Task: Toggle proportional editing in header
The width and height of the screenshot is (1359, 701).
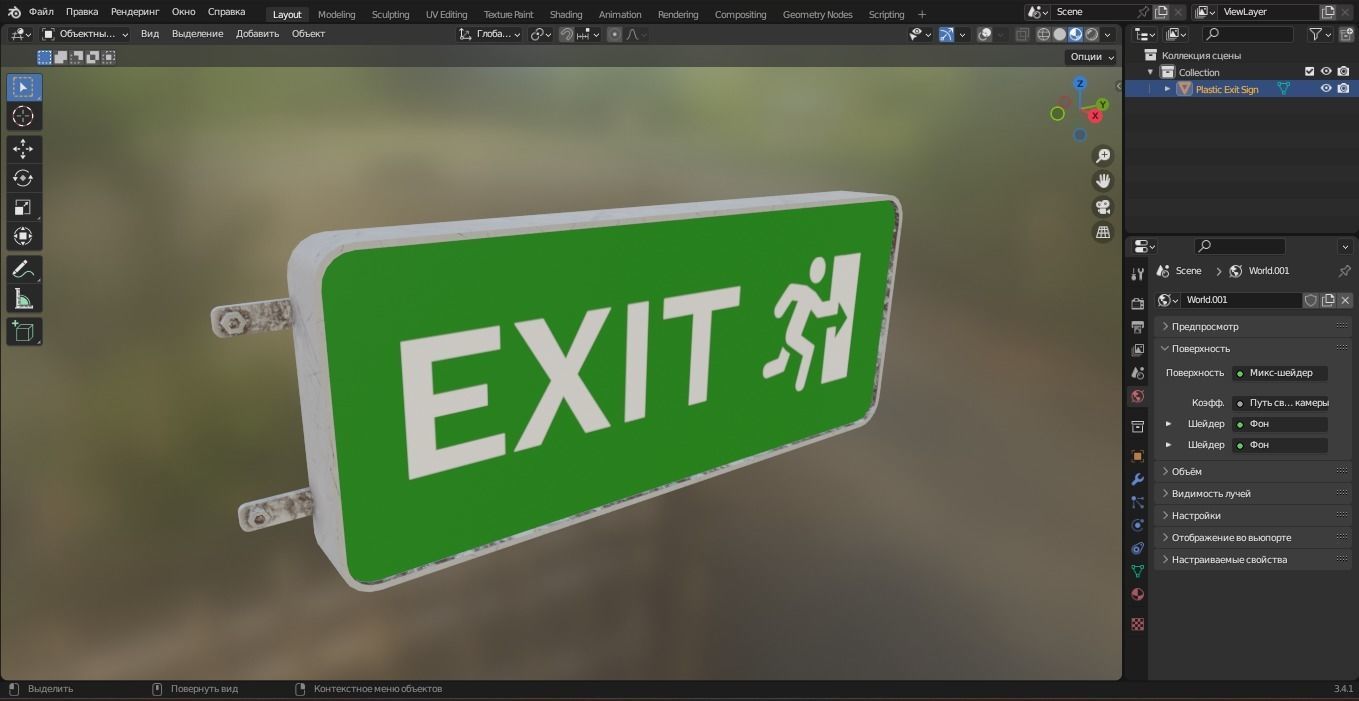Action: tap(614, 34)
